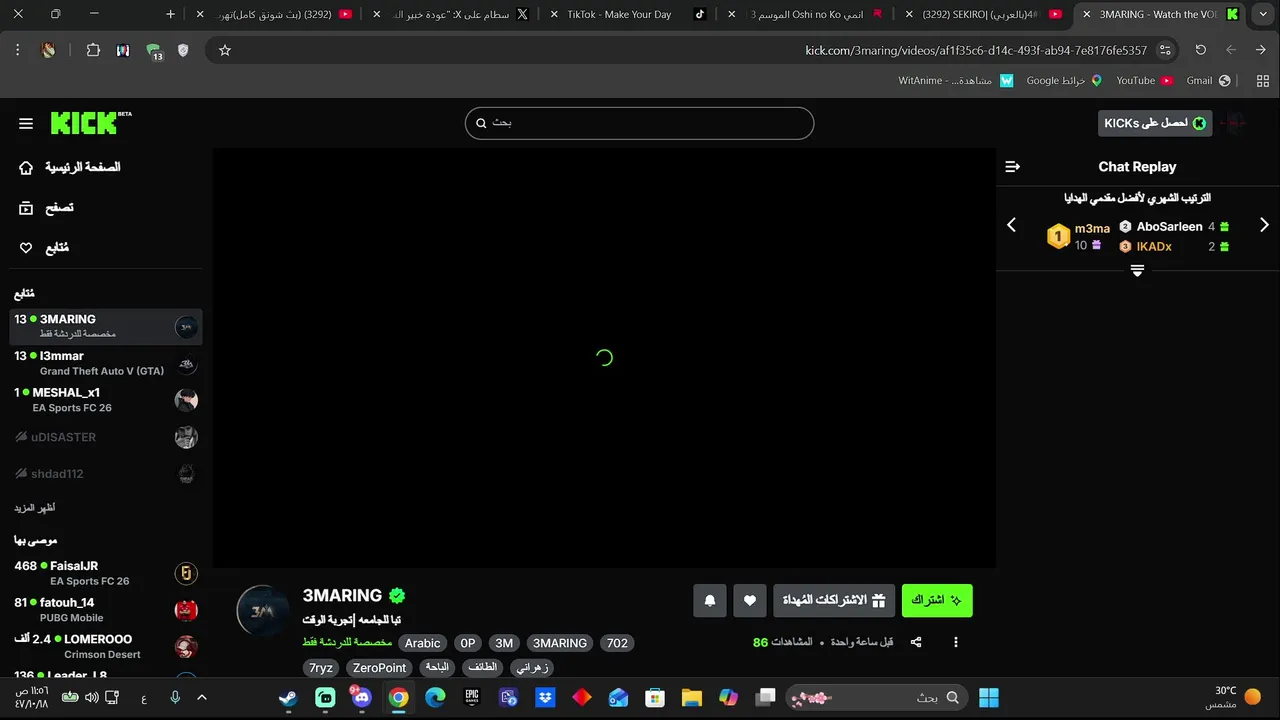The image size is (1280, 720).
Task: Open Microsoft Edge from taskbar
Action: point(435,698)
